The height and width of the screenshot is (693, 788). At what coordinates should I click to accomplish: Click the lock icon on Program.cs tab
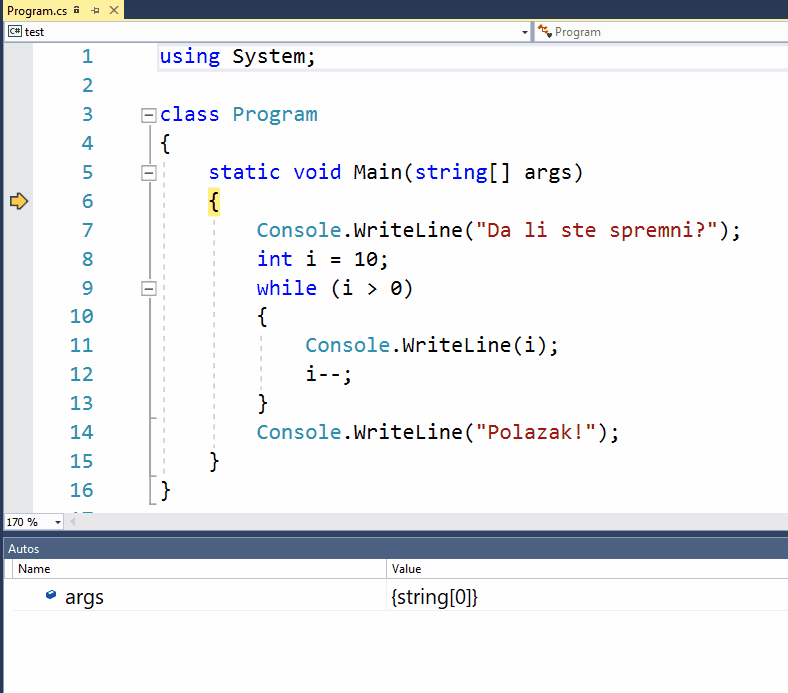click(x=78, y=10)
